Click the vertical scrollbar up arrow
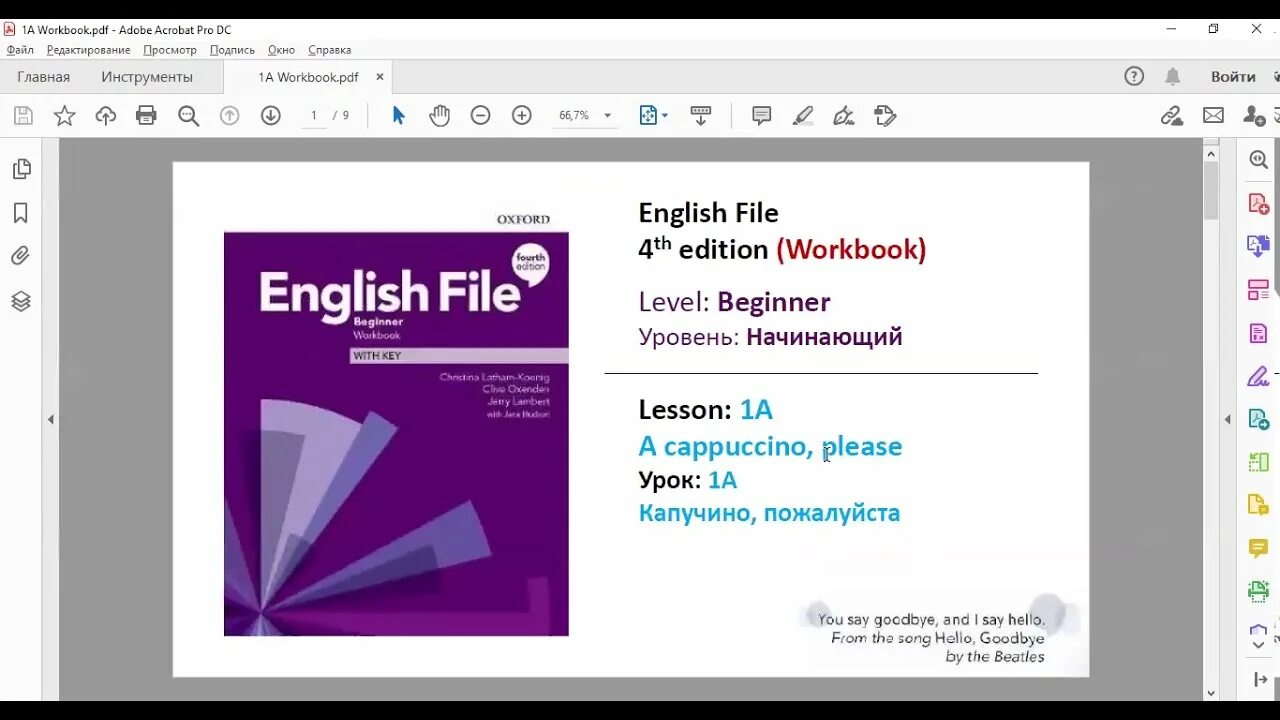Viewport: 1280px width, 720px height. click(1211, 153)
